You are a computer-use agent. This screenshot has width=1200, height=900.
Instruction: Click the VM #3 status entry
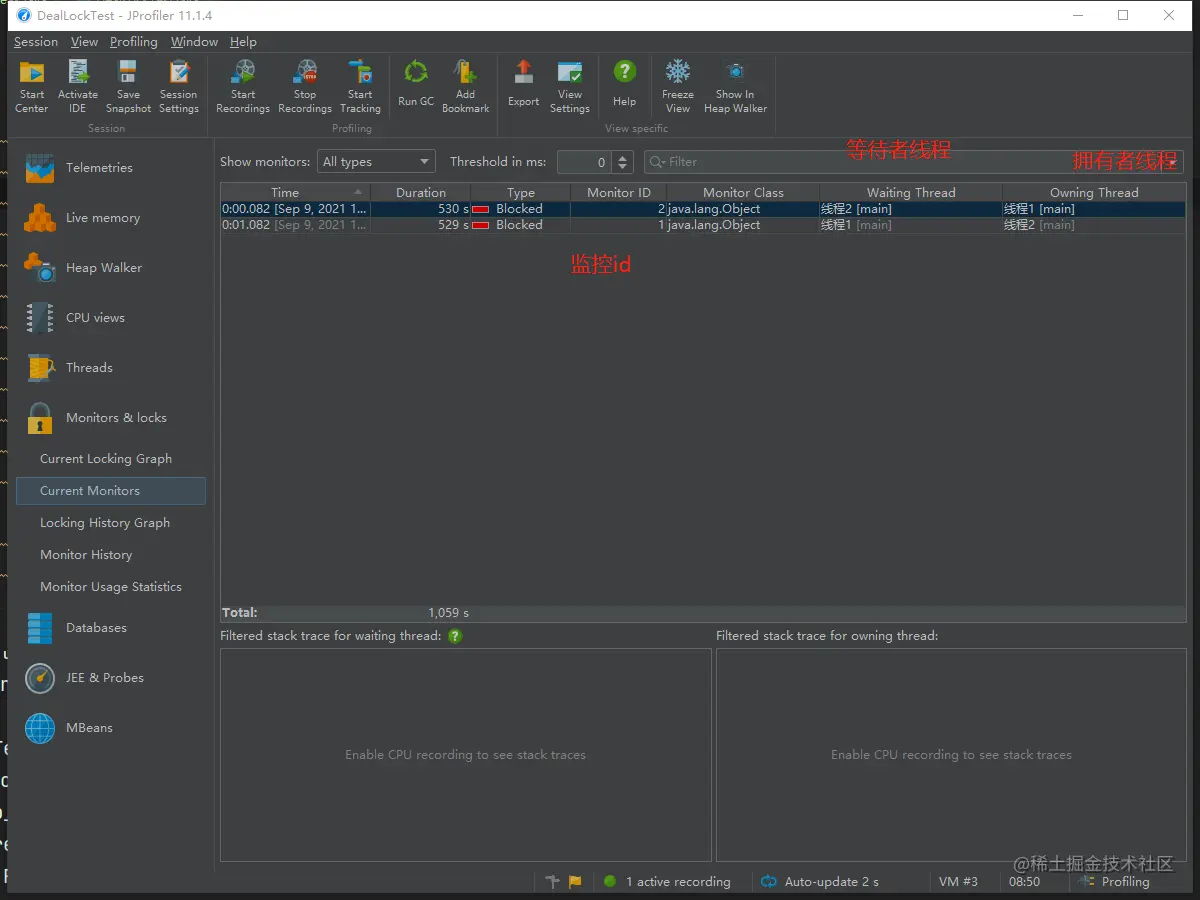coord(958,882)
